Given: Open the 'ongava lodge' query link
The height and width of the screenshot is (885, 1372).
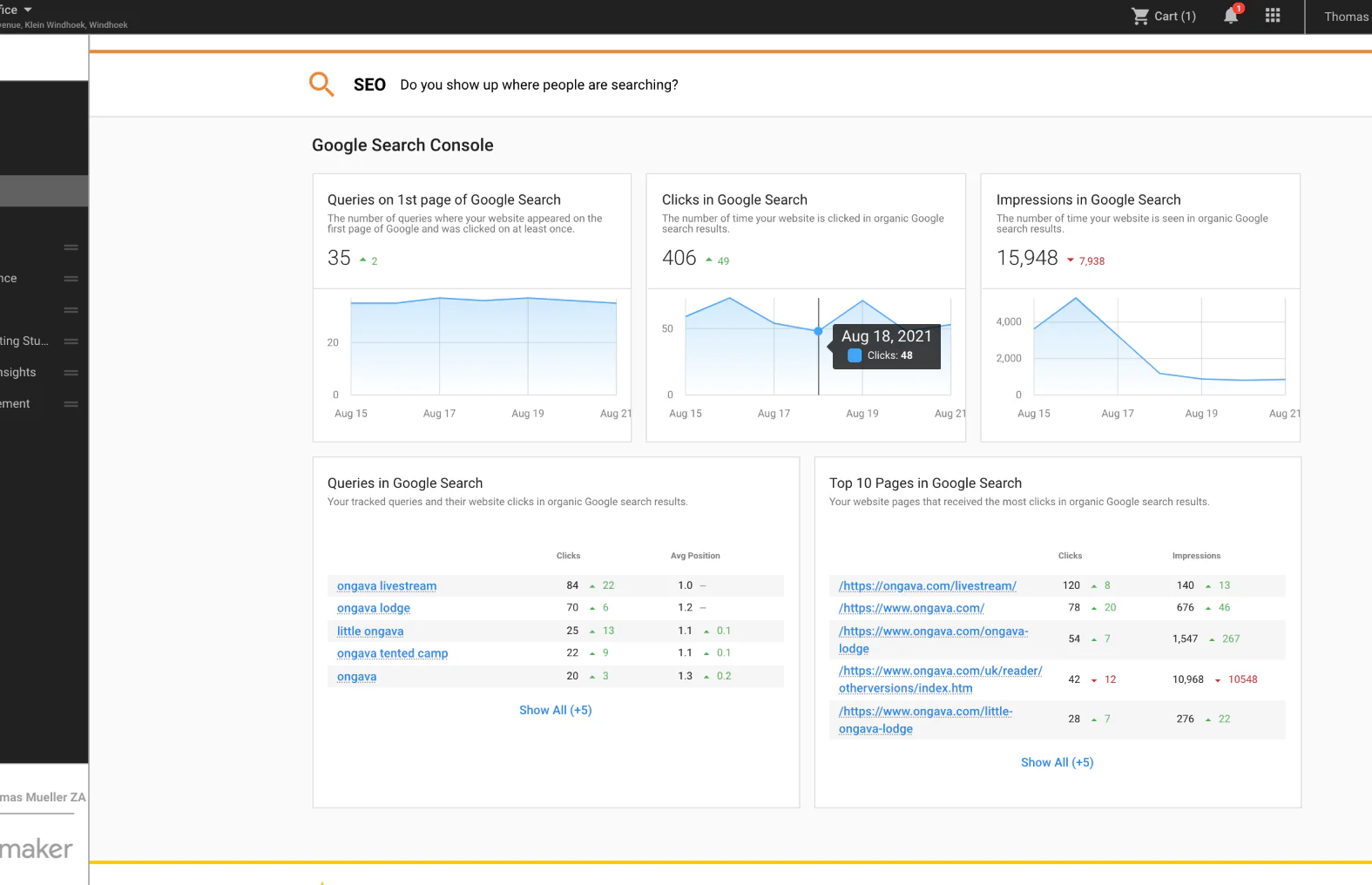Looking at the screenshot, I should [x=374, y=608].
